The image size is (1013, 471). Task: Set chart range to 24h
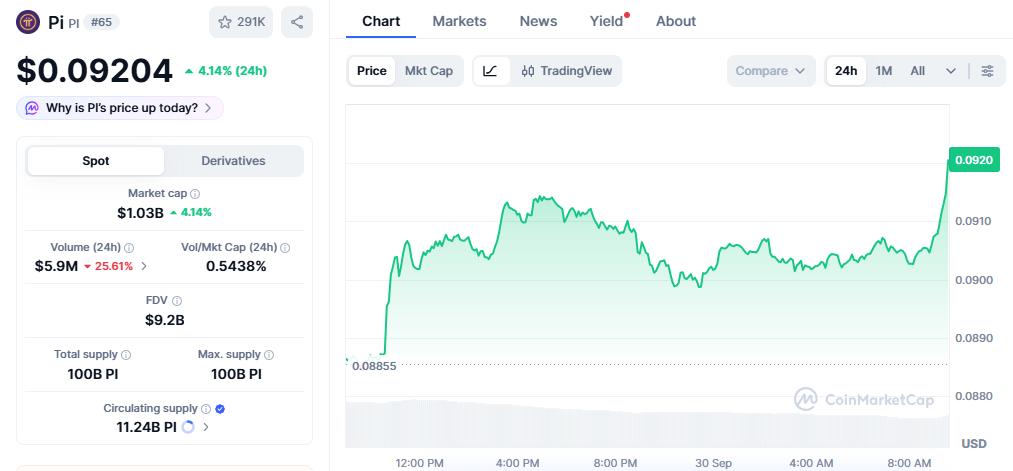(846, 71)
